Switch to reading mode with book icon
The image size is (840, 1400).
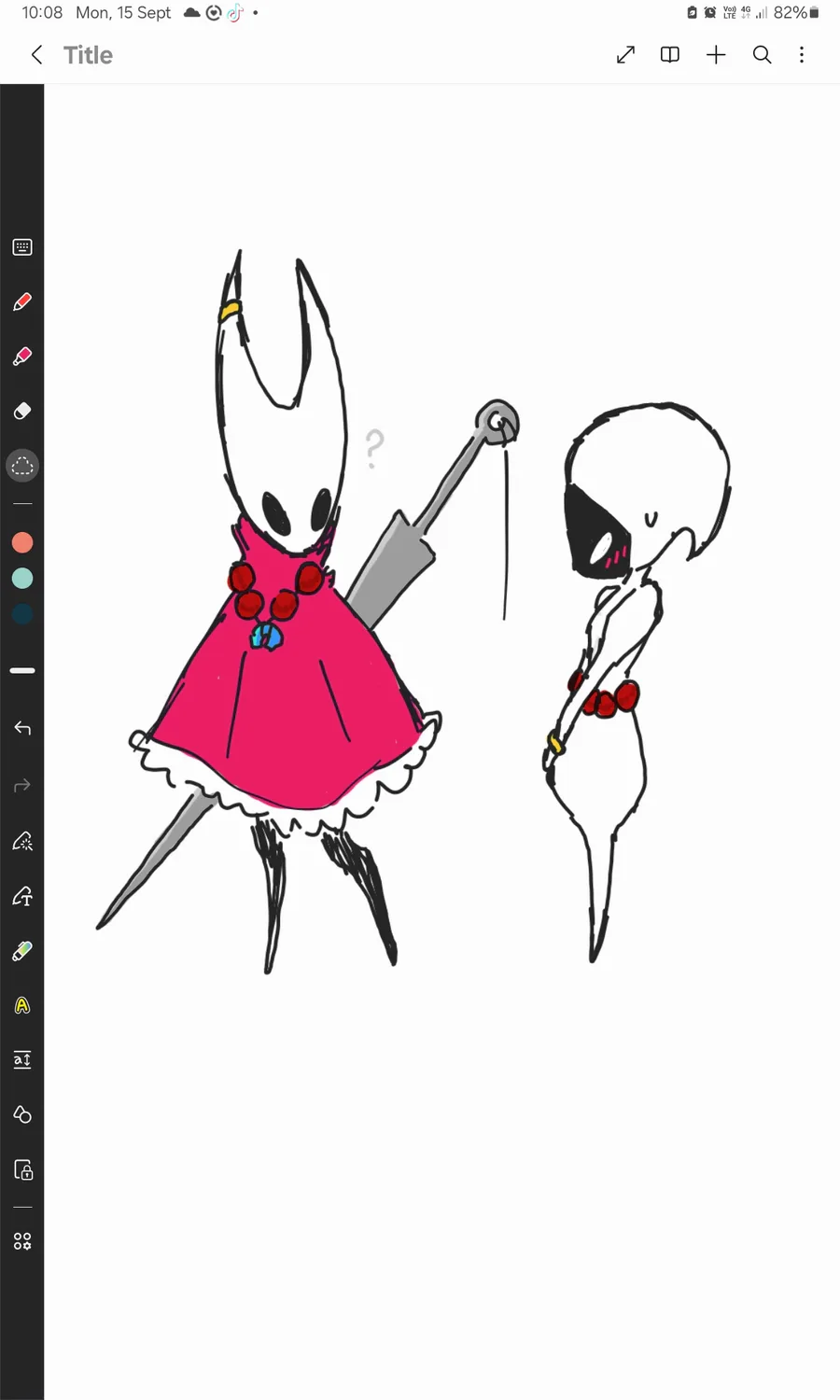coord(670,55)
